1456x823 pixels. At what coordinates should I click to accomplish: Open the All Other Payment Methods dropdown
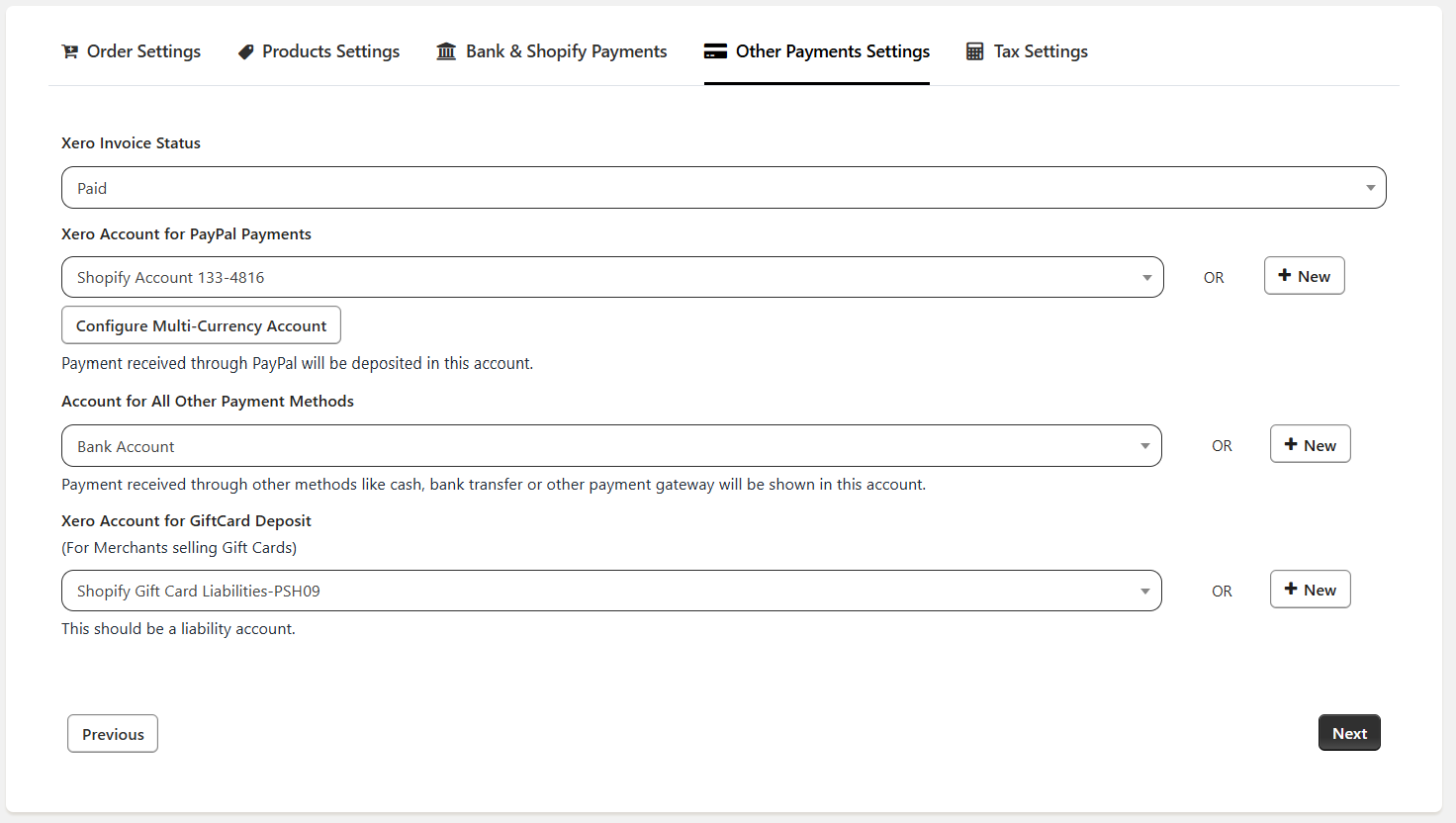pyautogui.click(x=610, y=446)
